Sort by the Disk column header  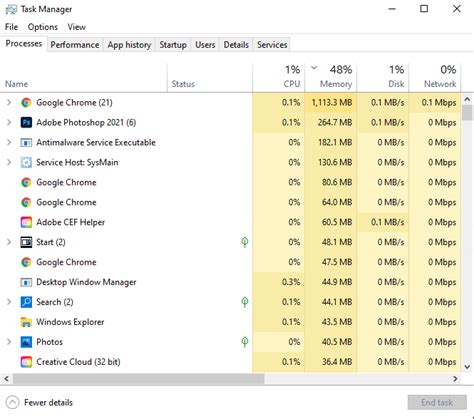click(383, 77)
